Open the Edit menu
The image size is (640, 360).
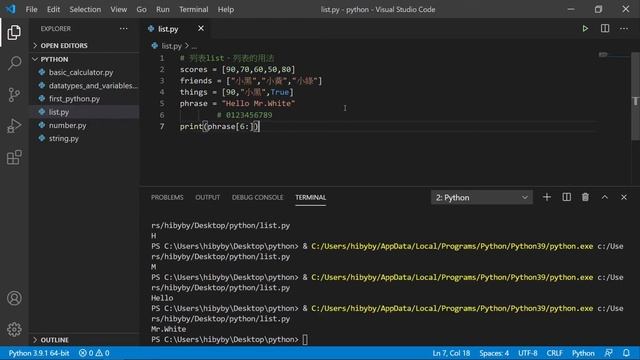click(x=53, y=9)
